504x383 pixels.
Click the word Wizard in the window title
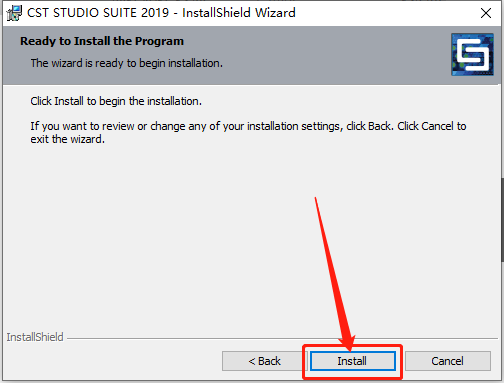click(x=275, y=13)
